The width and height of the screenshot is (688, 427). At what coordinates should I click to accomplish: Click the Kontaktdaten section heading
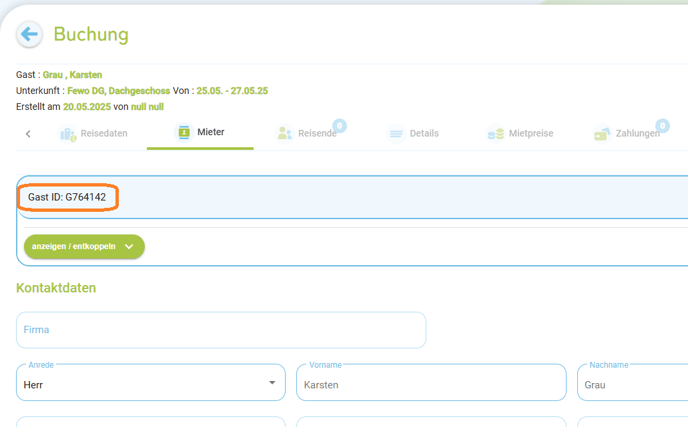(x=56, y=288)
